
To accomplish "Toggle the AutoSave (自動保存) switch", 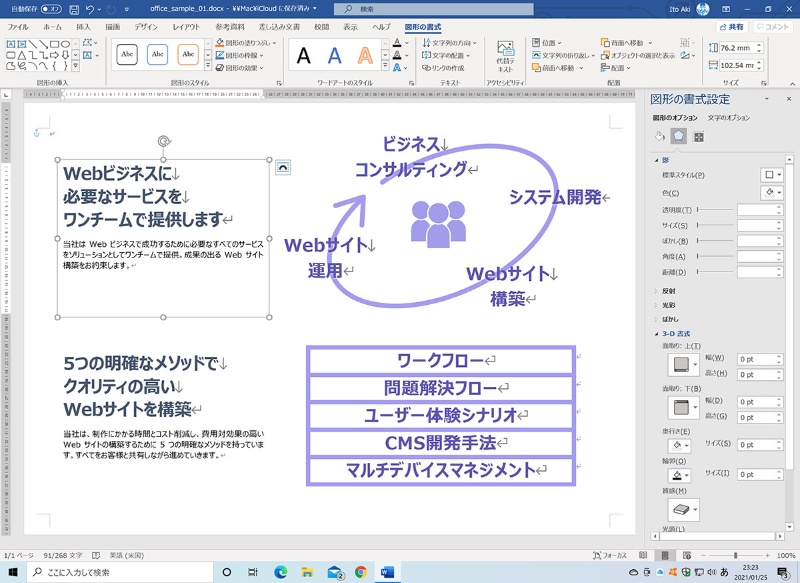I will click(x=51, y=9).
